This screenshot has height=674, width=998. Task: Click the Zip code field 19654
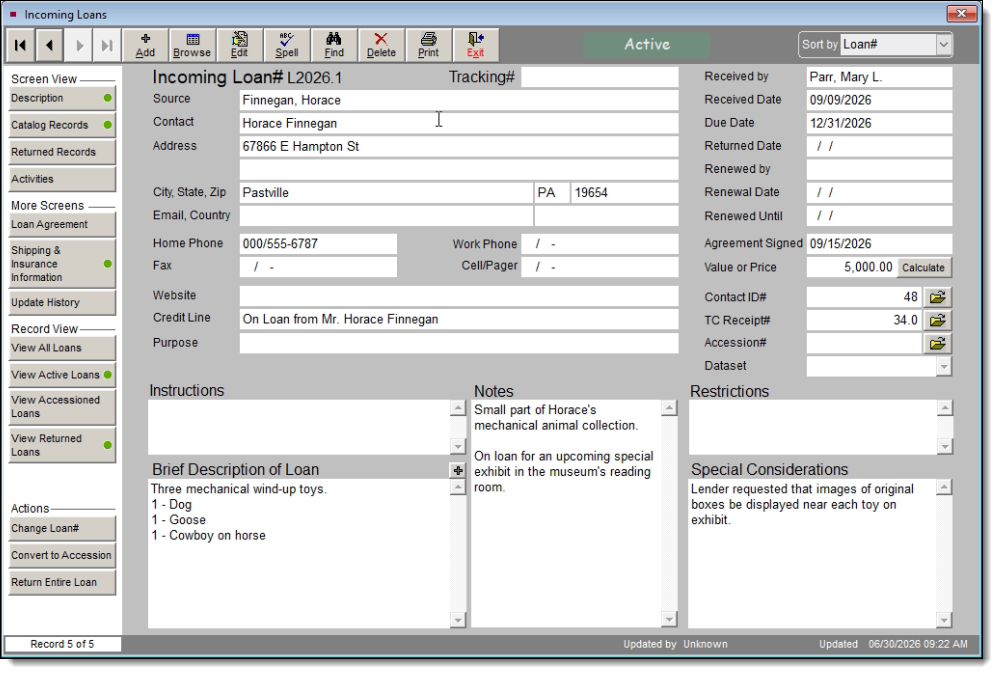point(624,193)
